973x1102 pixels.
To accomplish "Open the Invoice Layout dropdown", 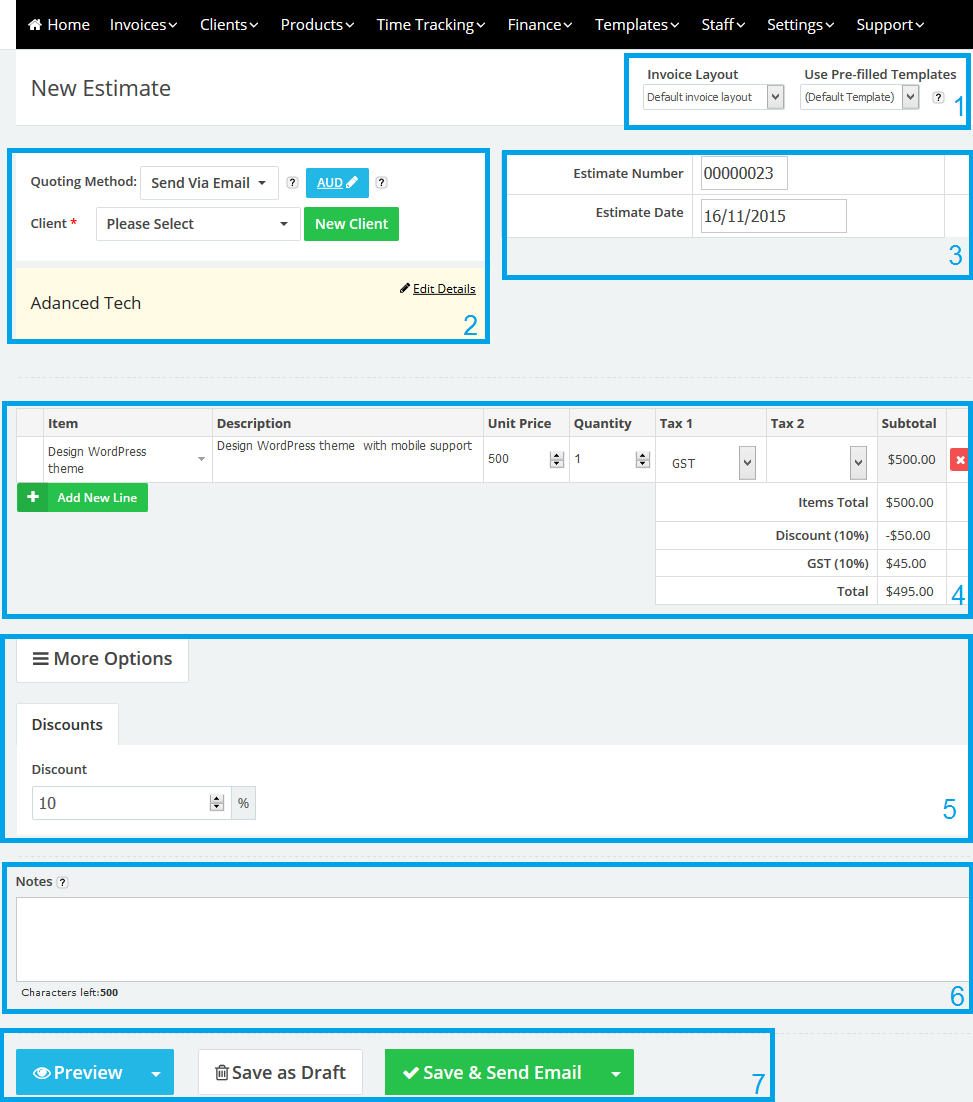I will tap(713, 97).
